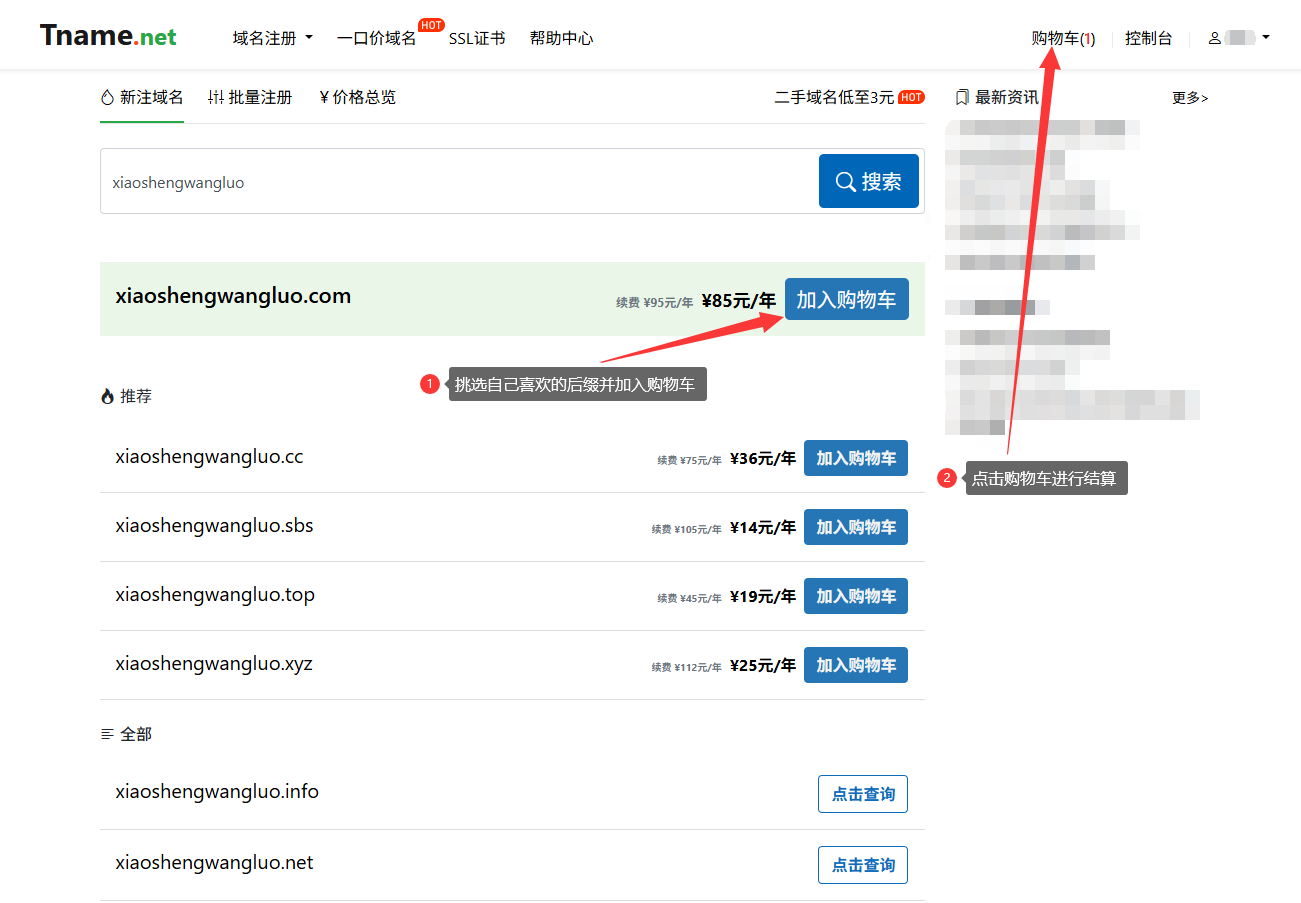Viewport: 1301px width, 903px height.
Task: Click the HOT badge on 一口价域名
Action: [431, 25]
